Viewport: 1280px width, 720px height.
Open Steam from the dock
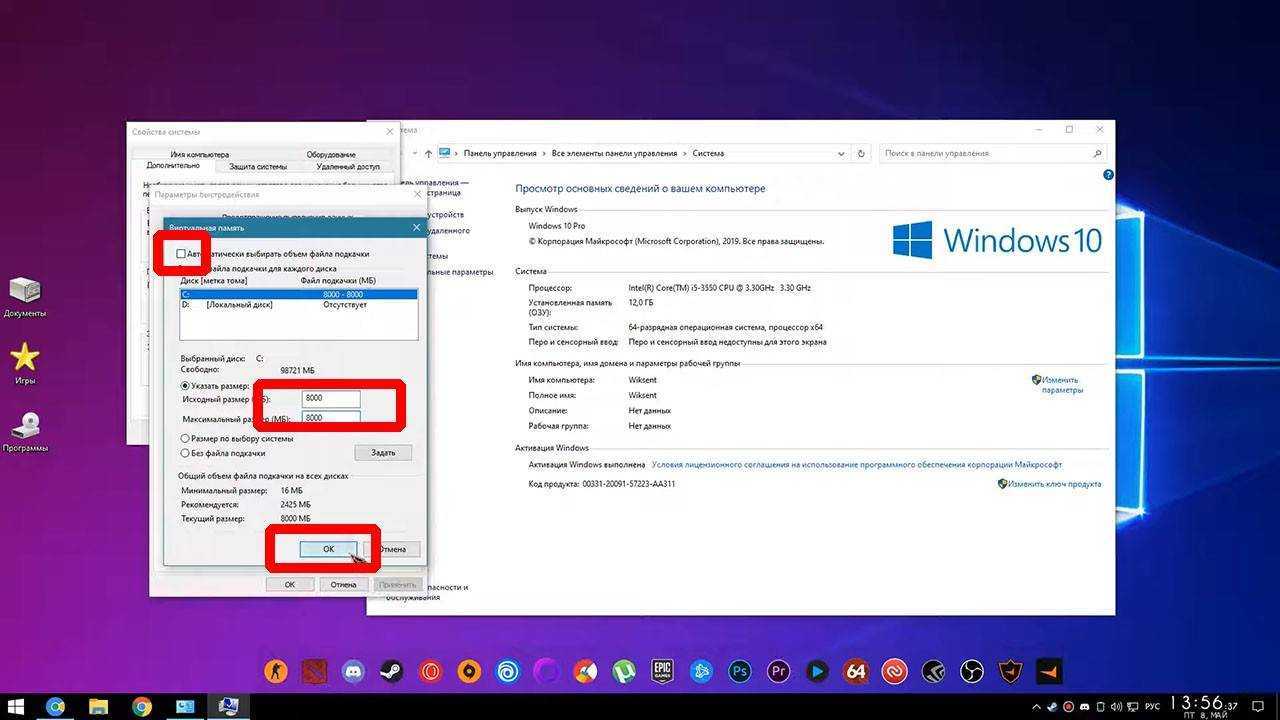click(x=391, y=671)
